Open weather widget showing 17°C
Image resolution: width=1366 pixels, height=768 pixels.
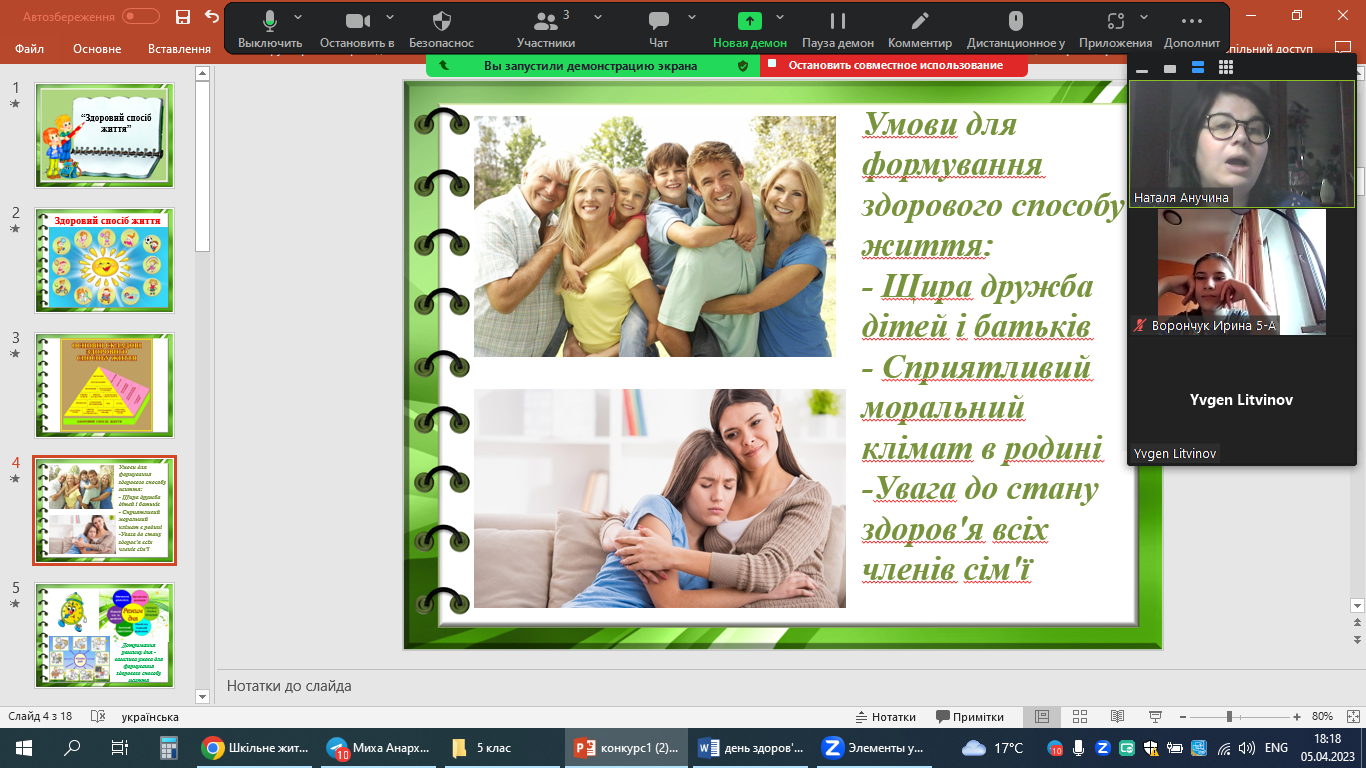coord(992,747)
